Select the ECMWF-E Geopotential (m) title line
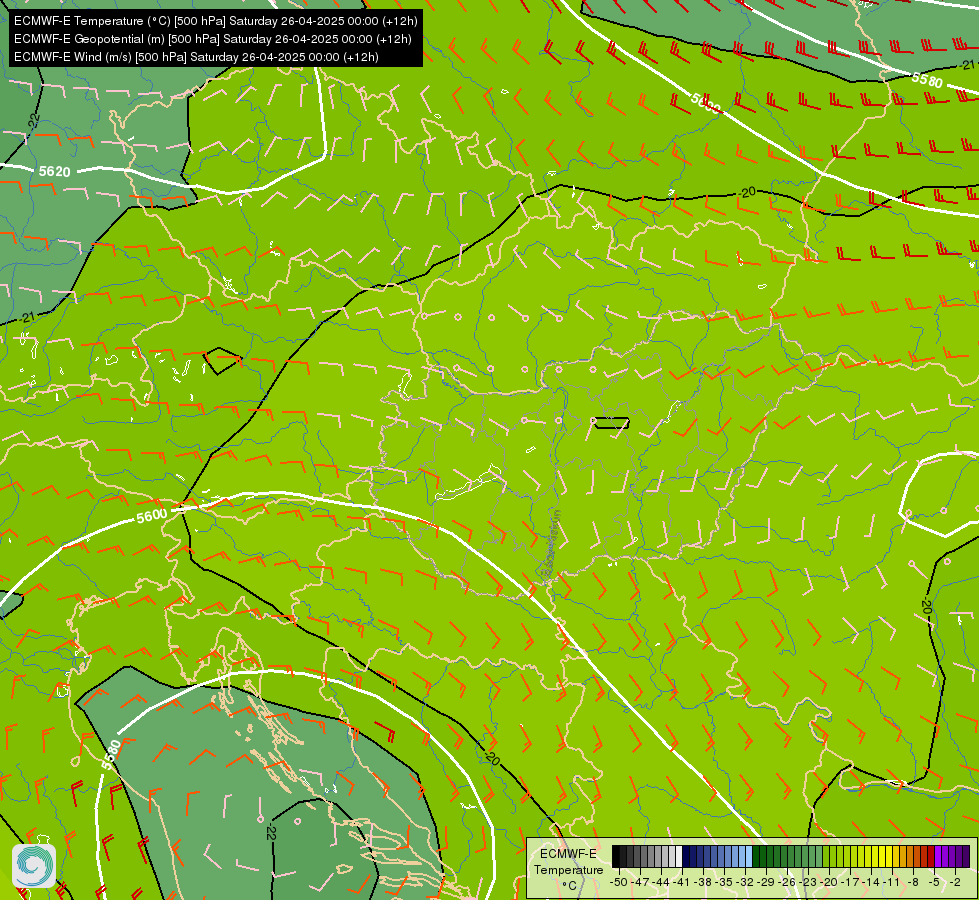 [x=213, y=39]
